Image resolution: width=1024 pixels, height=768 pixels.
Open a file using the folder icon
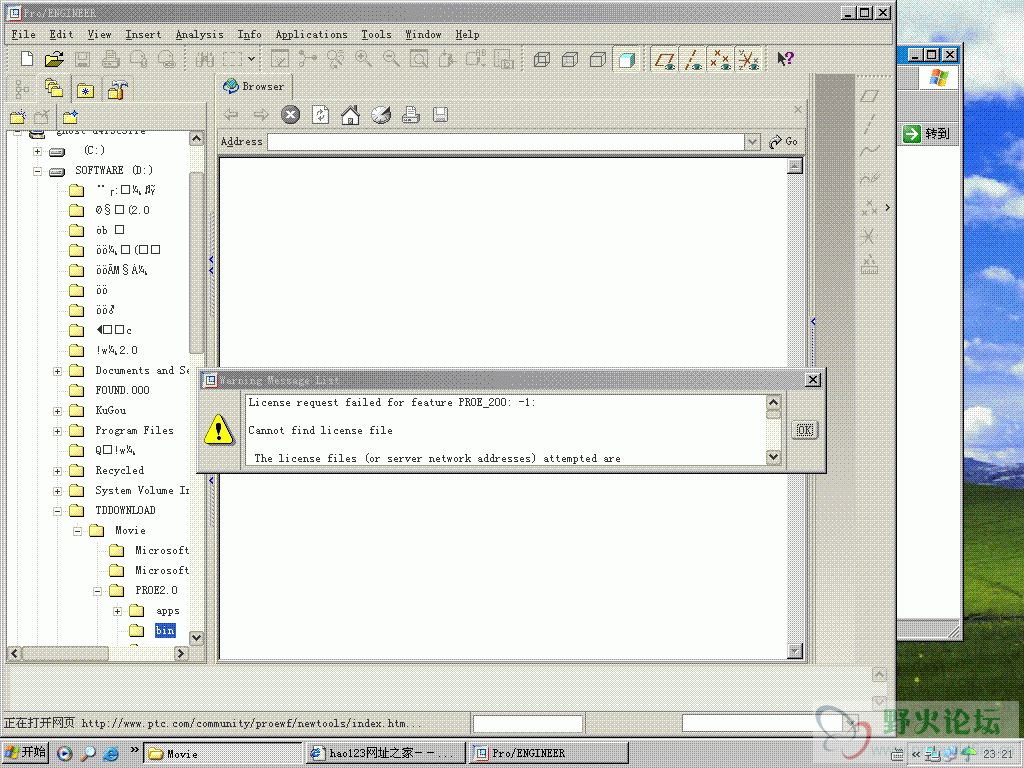click(x=54, y=59)
